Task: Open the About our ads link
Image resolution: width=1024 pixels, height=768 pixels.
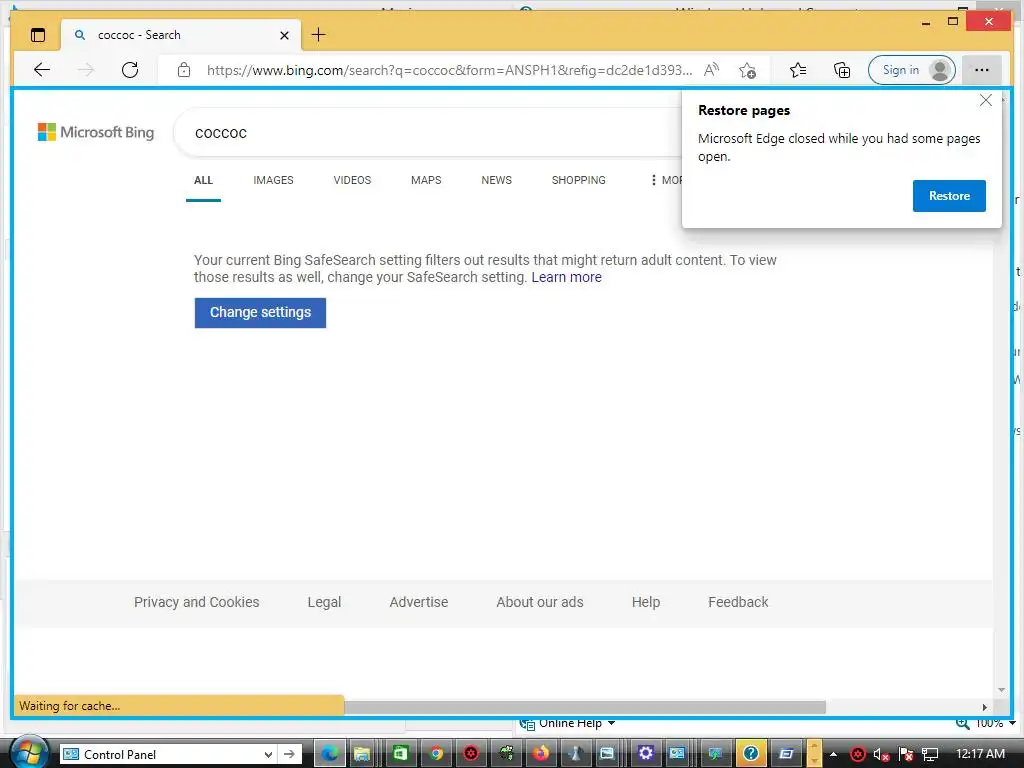Action: [539, 602]
